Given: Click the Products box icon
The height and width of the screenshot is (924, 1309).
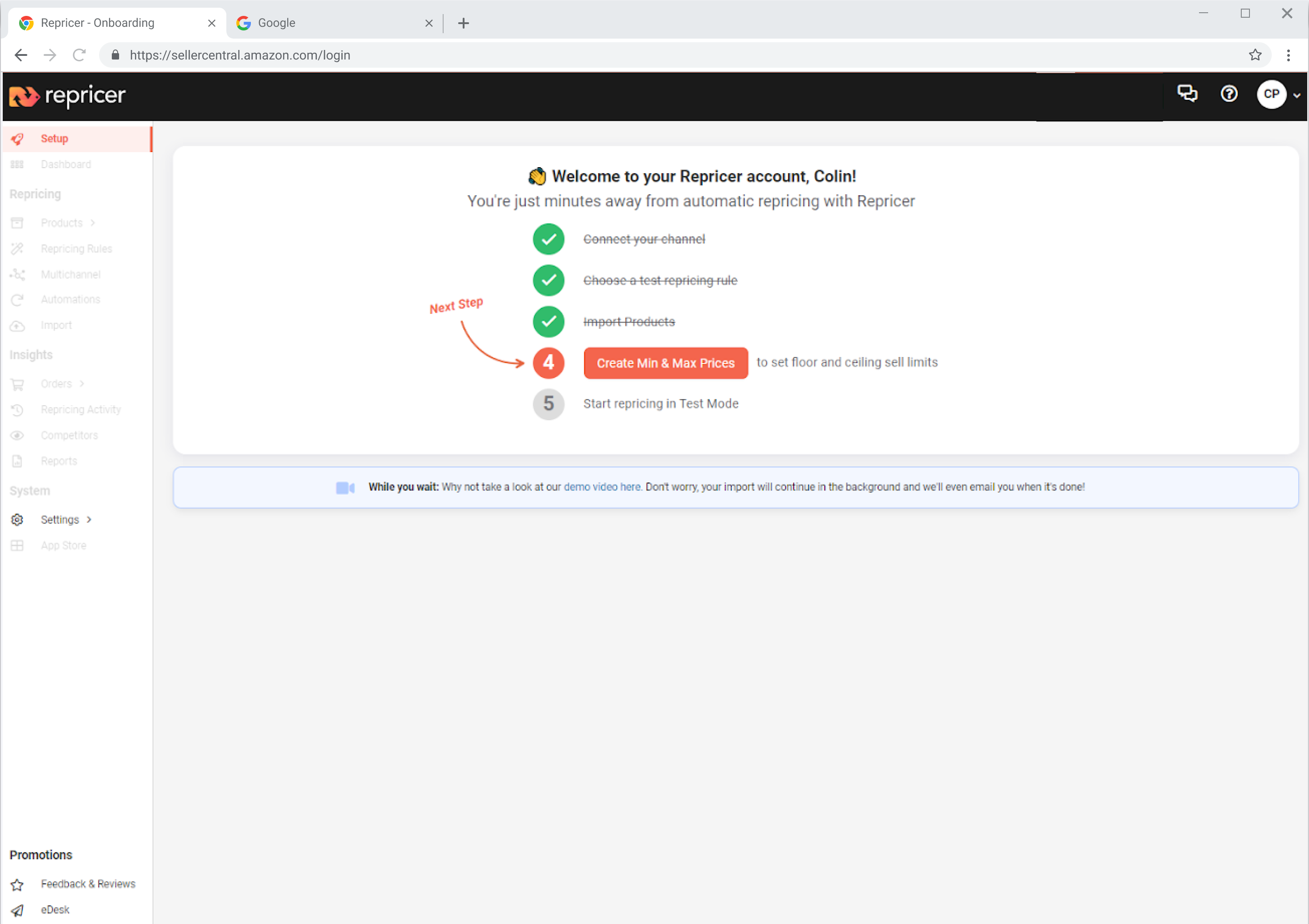Looking at the screenshot, I should (x=17, y=223).
